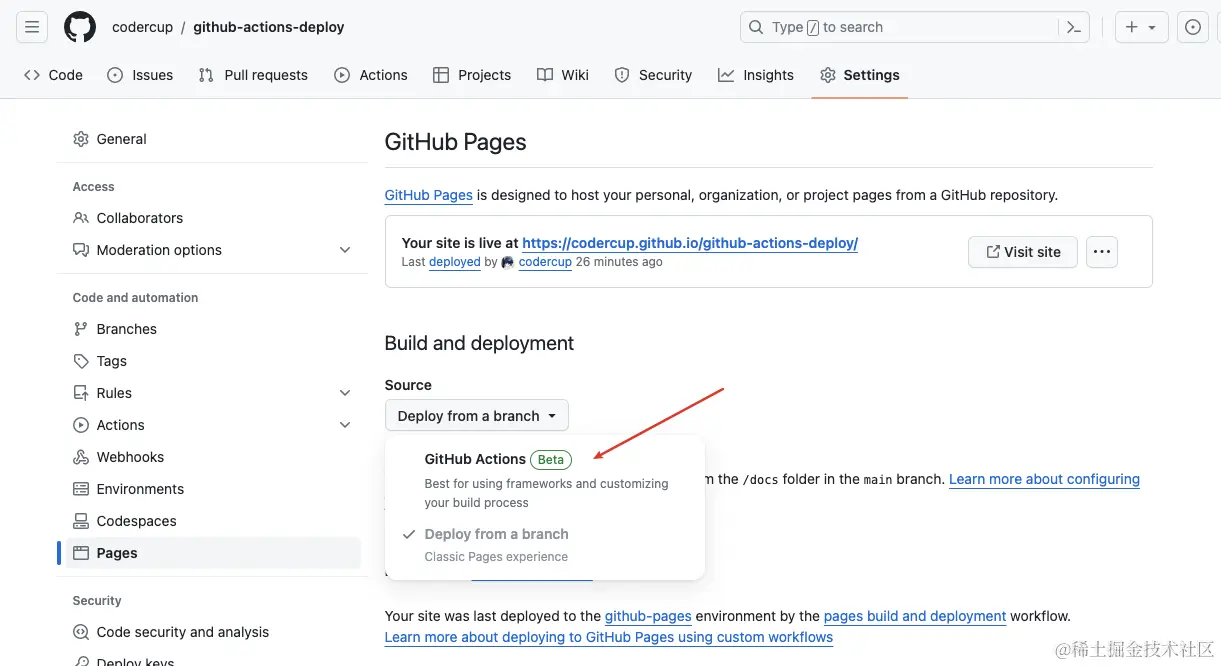1221x666 pixels.
Task: Go to the Projects tab
Action: coord(472,75)
